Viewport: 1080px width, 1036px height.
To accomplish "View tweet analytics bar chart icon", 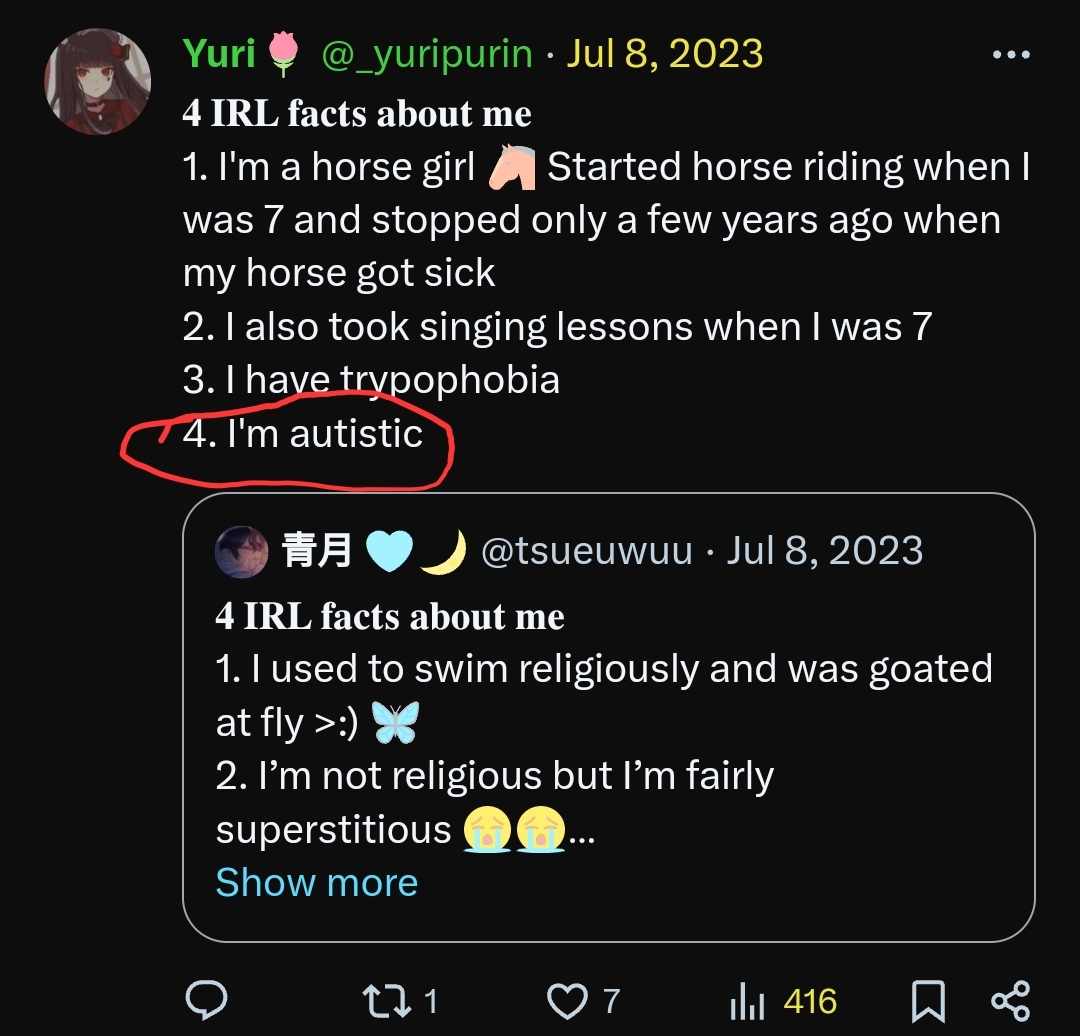I will (747, 1001).
